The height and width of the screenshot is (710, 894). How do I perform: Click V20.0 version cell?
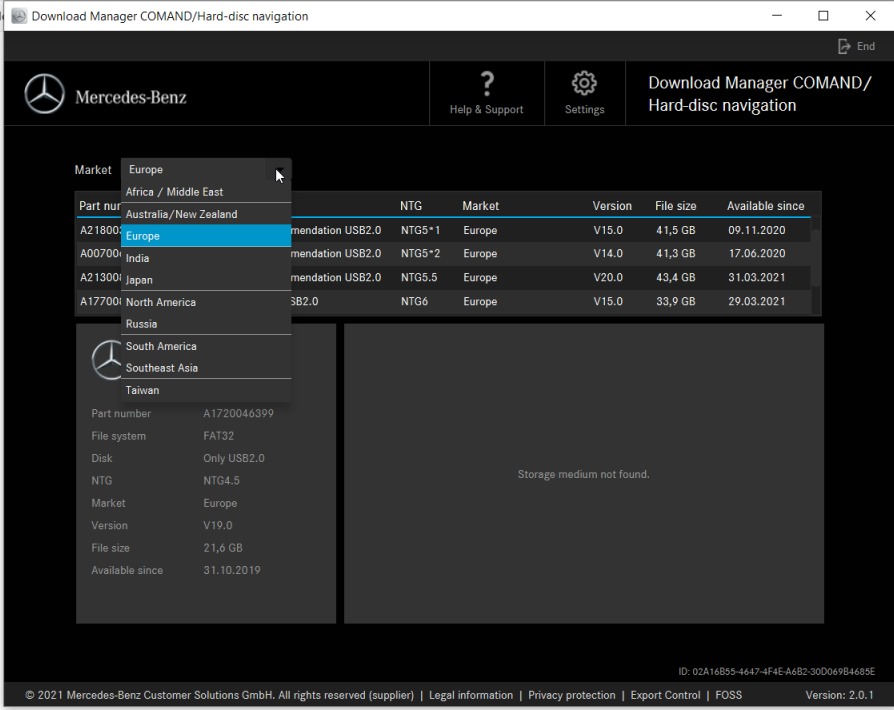[x=608, y=278]
